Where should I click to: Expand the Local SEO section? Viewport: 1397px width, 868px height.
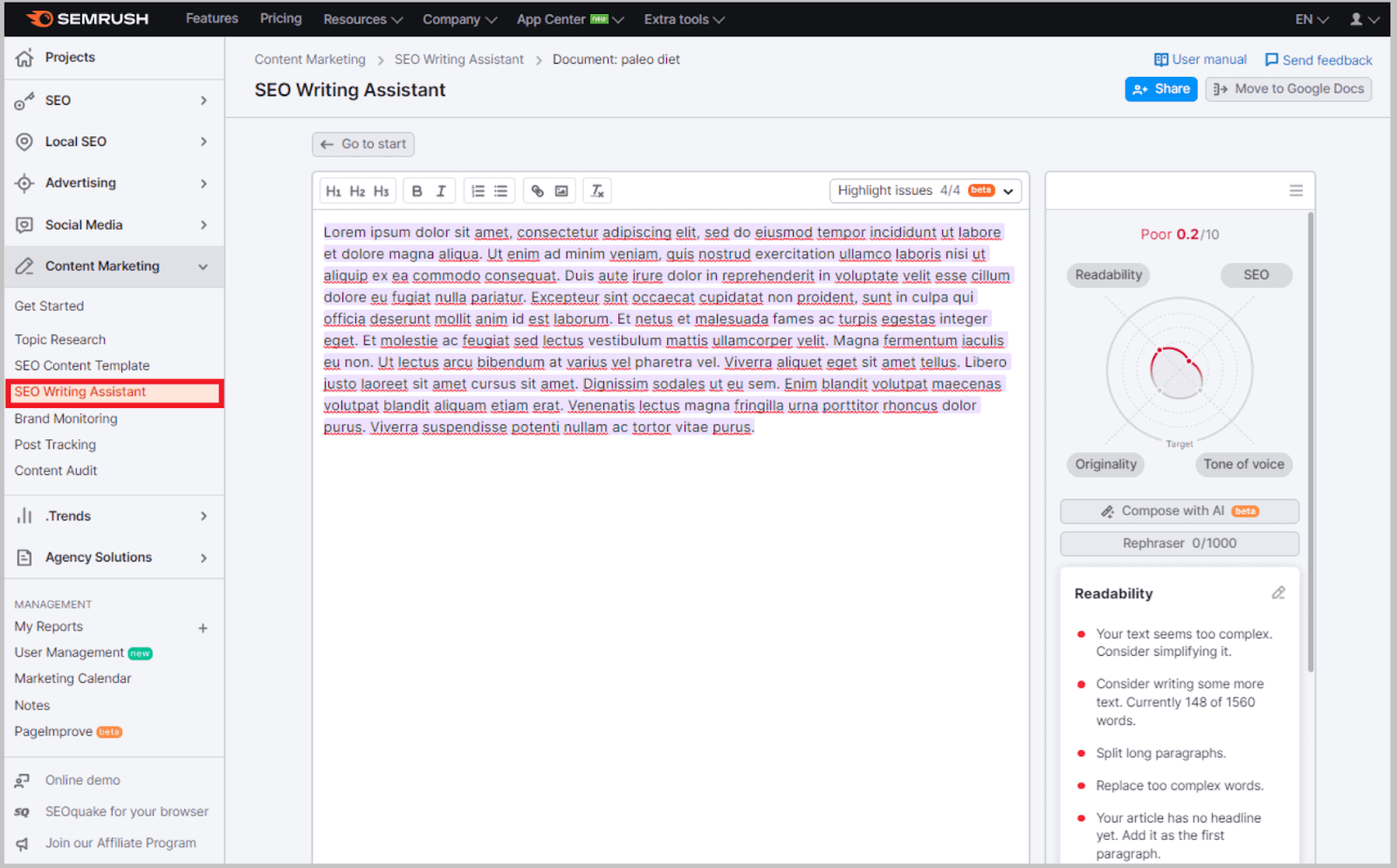click(x=203, y=141)
